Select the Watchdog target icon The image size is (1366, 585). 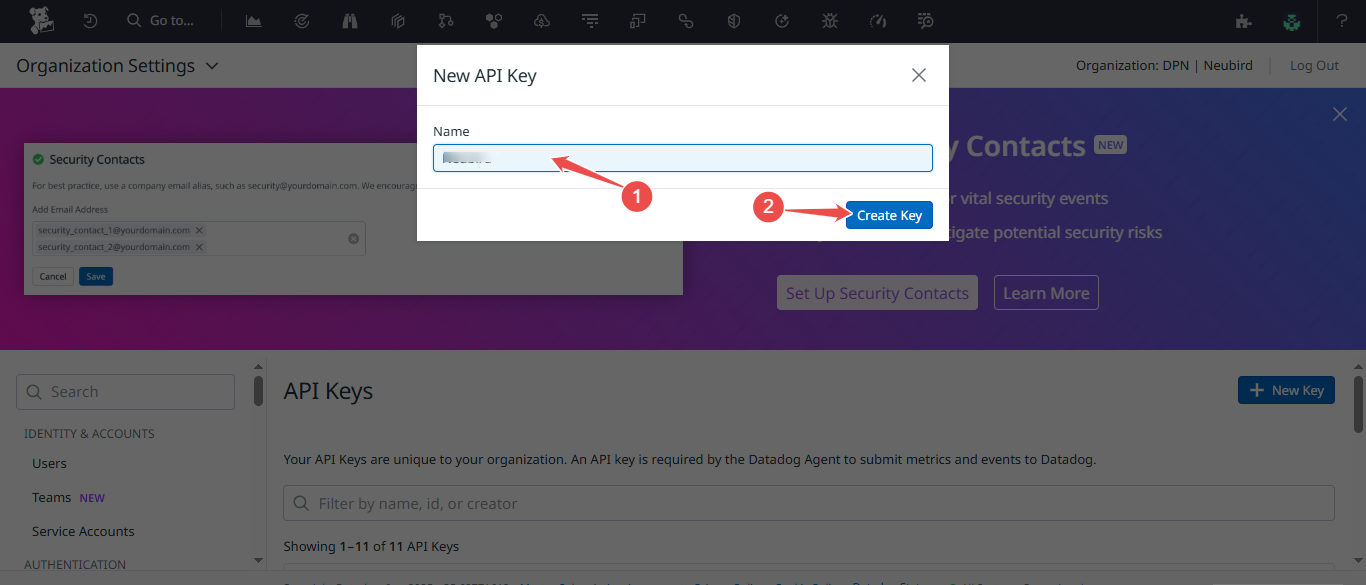(x=301, y=20)
